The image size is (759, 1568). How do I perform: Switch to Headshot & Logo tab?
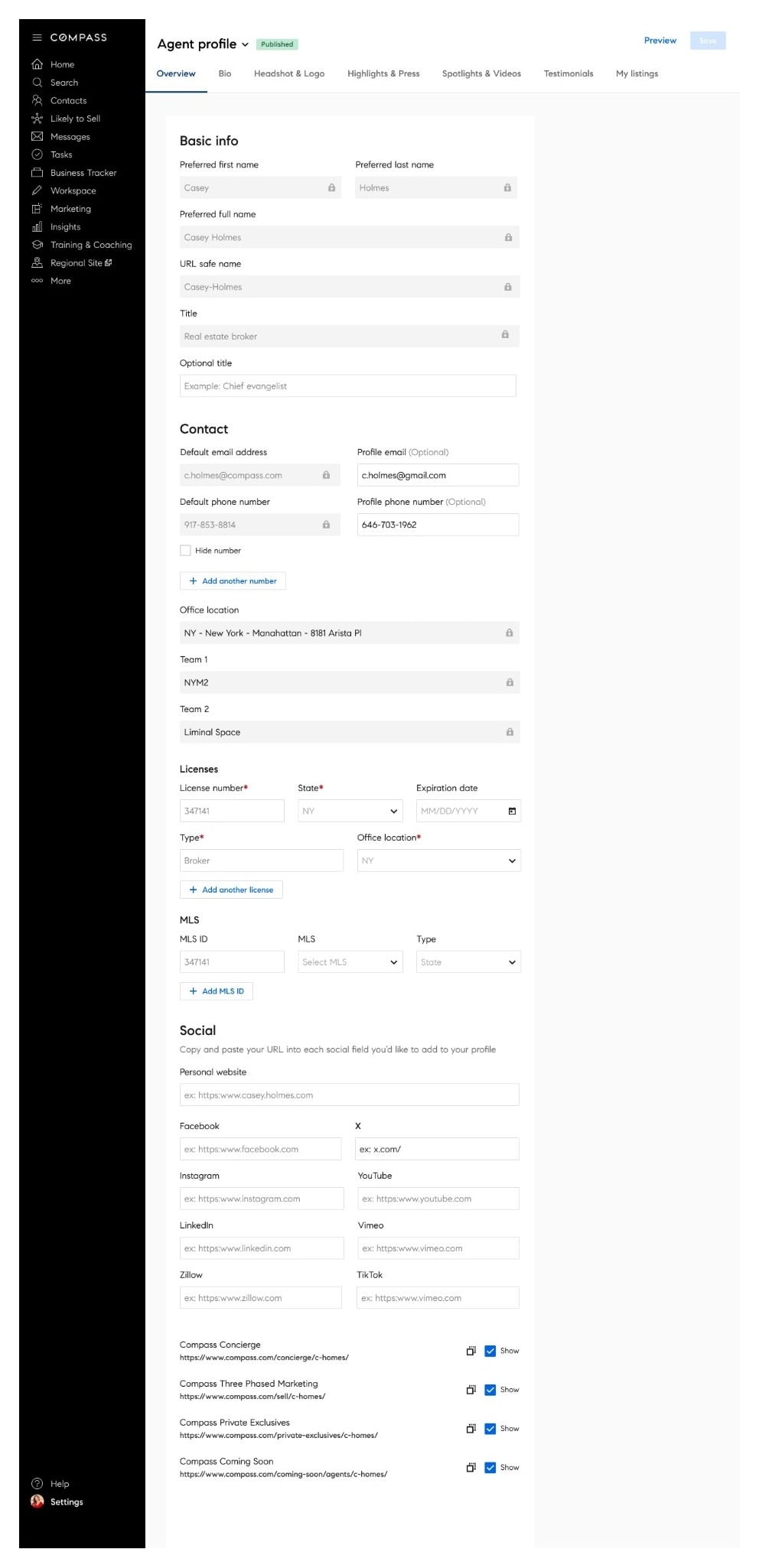289,74
